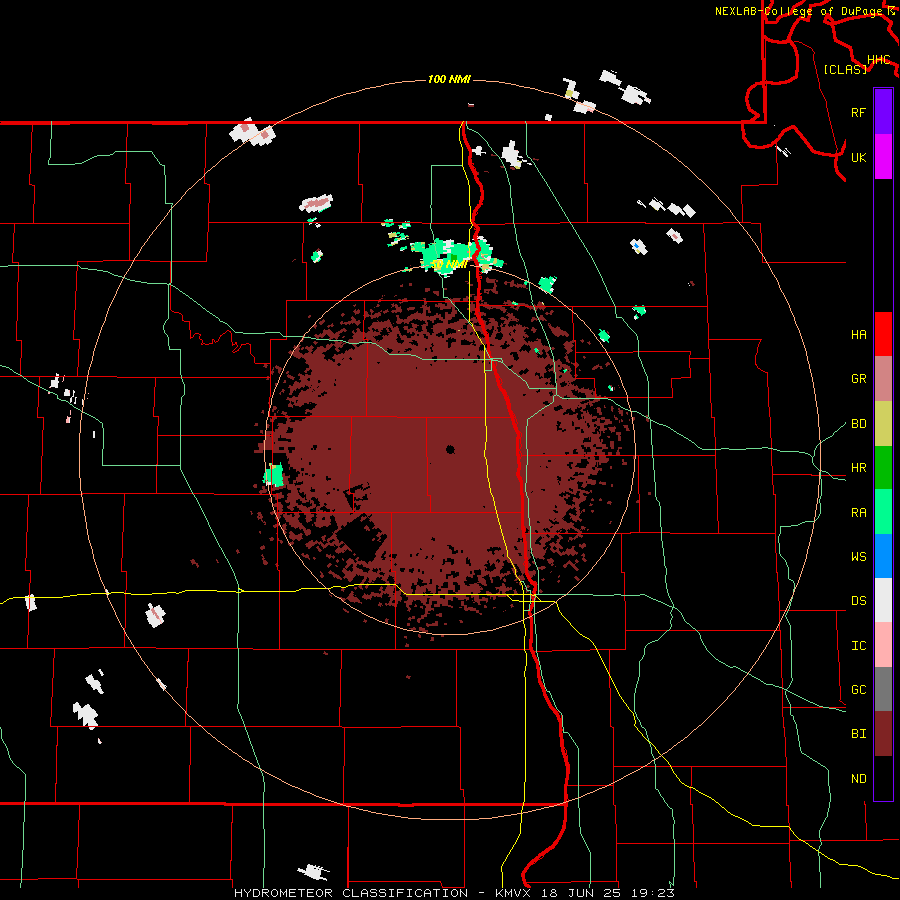Click the green rain echo west of radar
The width and height of the screenshot is (900, 900).
click(x=274, y=475)
